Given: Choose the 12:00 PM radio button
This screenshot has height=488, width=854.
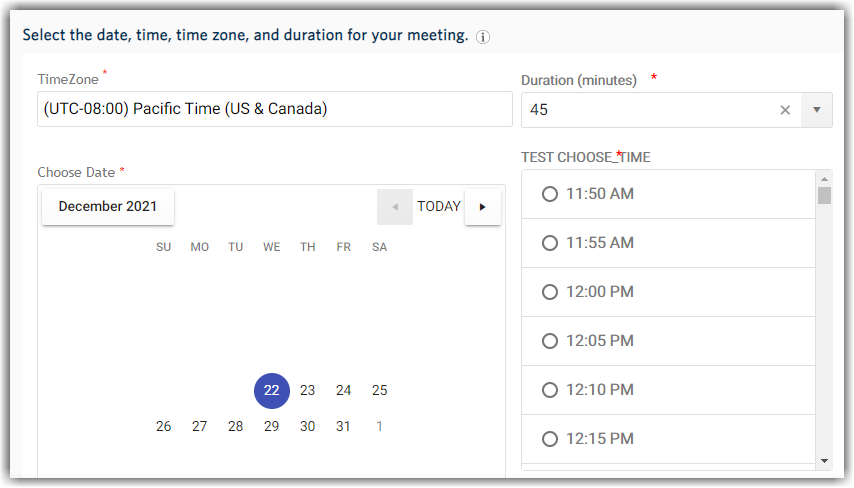Looking at the screenshot, I should pyautogui.click(x=549, y=292).
